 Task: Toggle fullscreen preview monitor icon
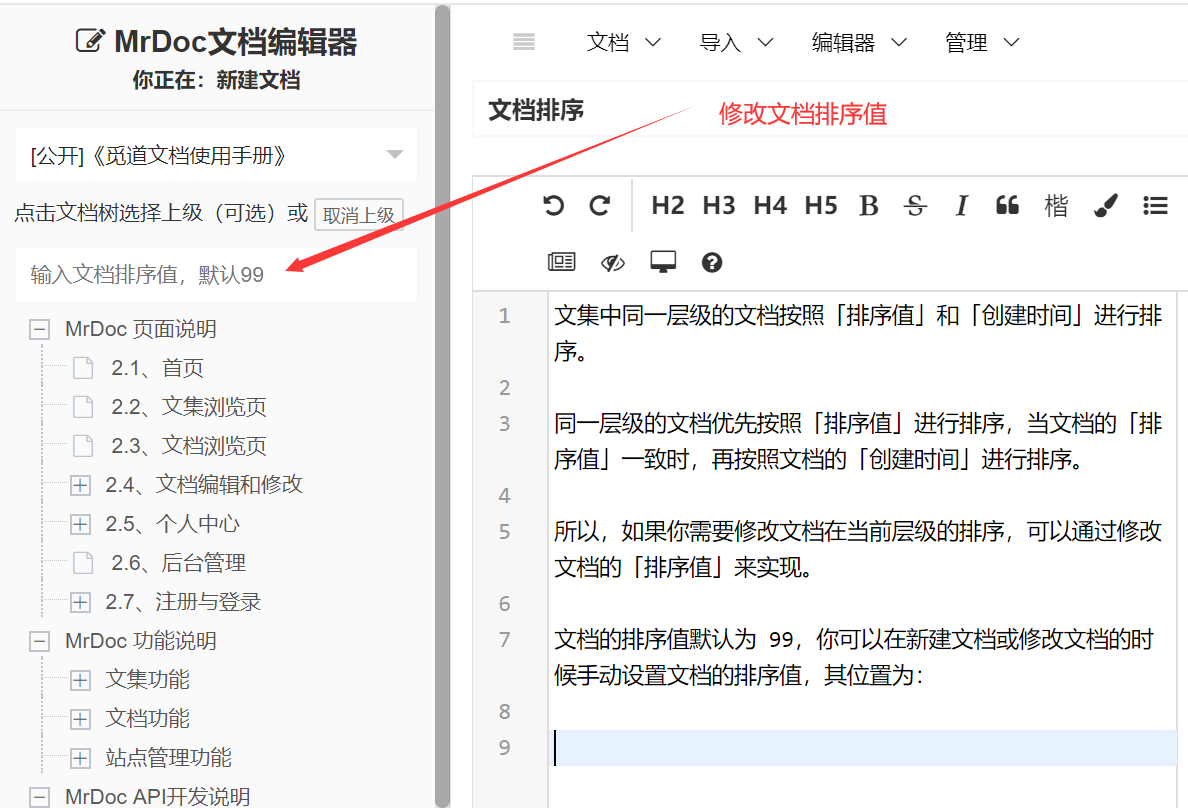[x=662, y=263]
